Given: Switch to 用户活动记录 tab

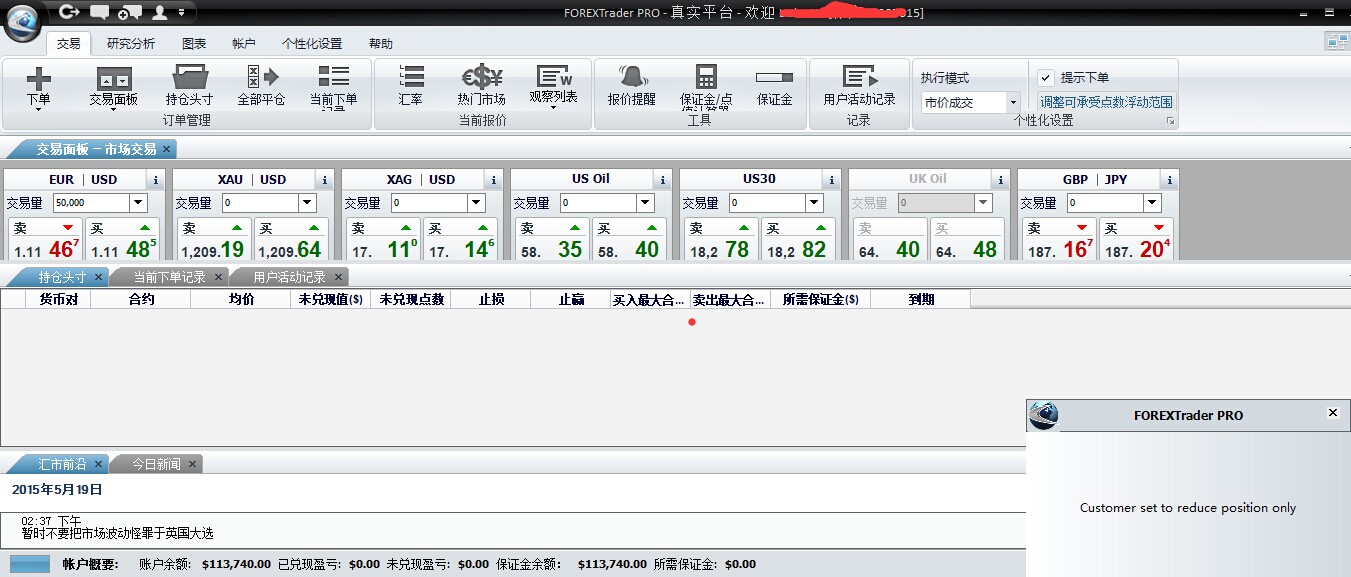Looking at the screenshot, I should click(289, 277).
